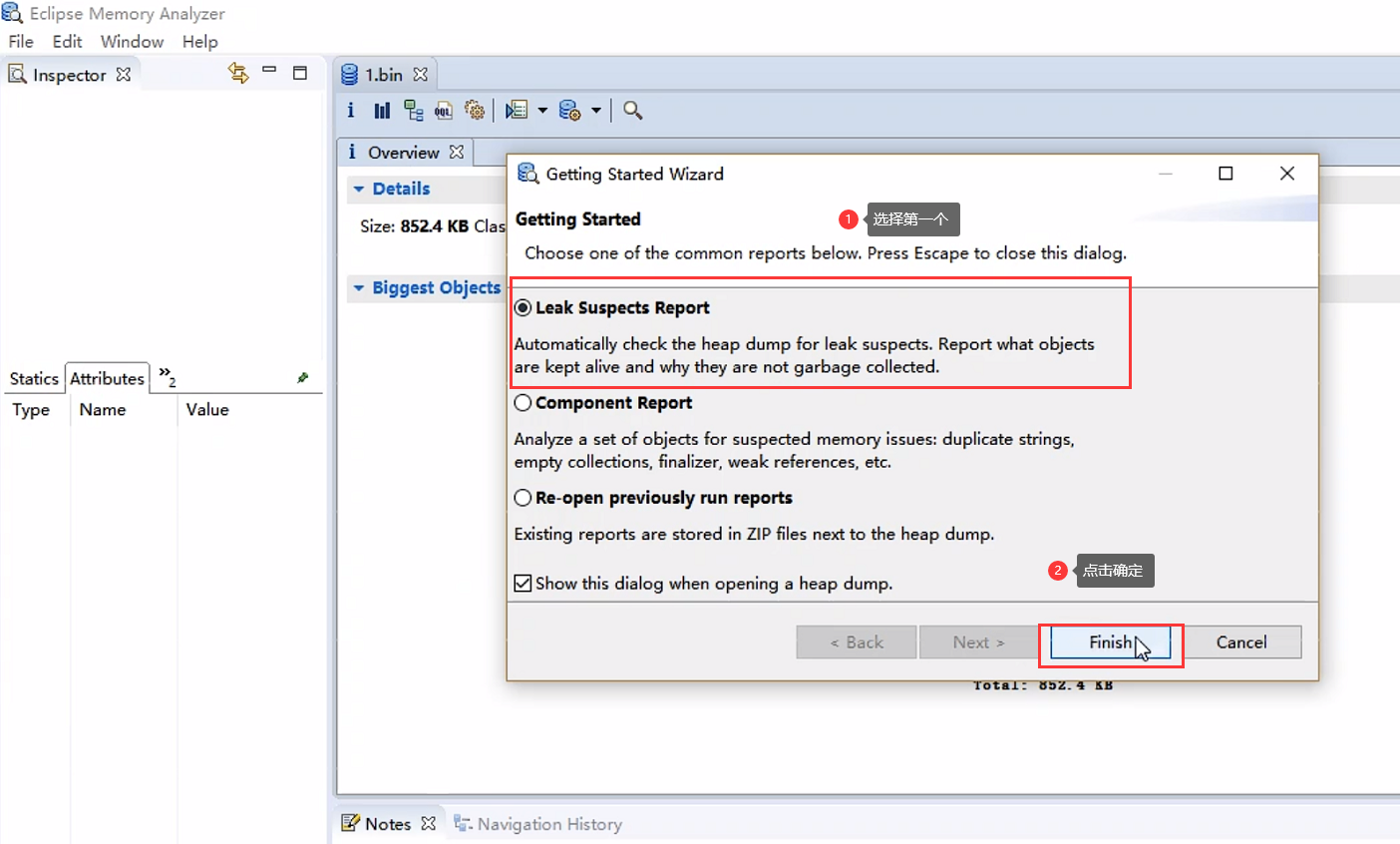Click the green pin icon in Inspector
Image resolution: width=1400 pixels, height=844 pixels.
(x=303, y=378)
